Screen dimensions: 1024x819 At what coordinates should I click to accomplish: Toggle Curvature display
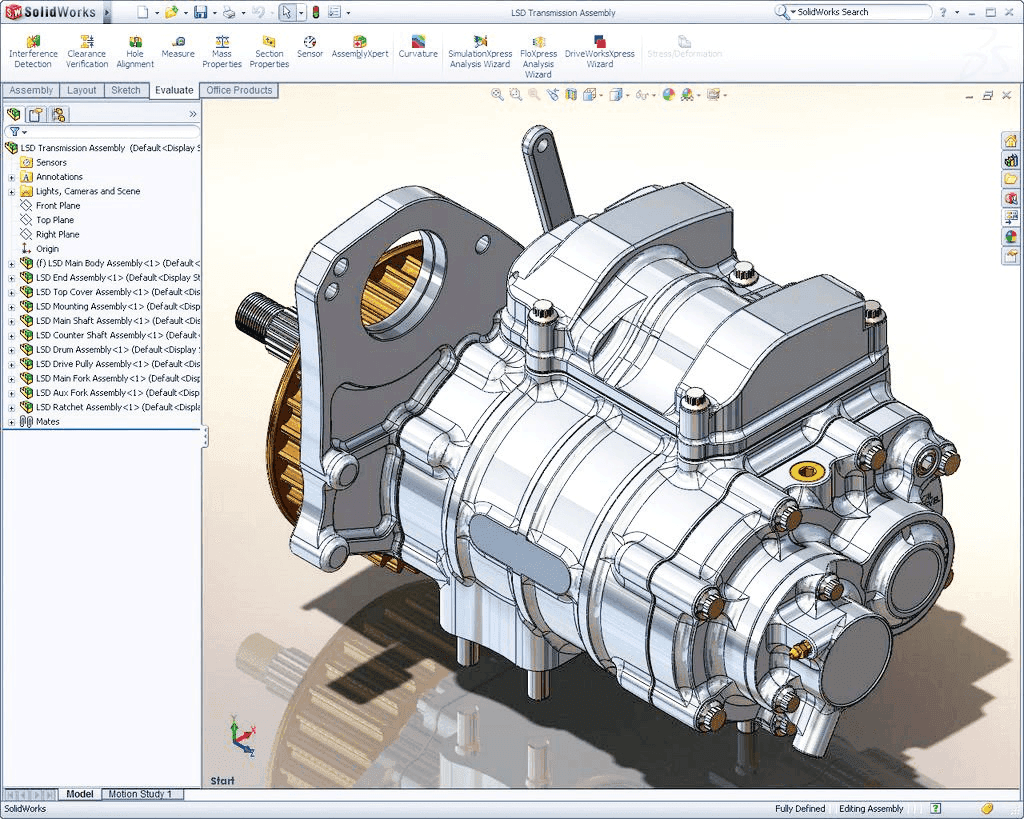click(x=418, y=47)
